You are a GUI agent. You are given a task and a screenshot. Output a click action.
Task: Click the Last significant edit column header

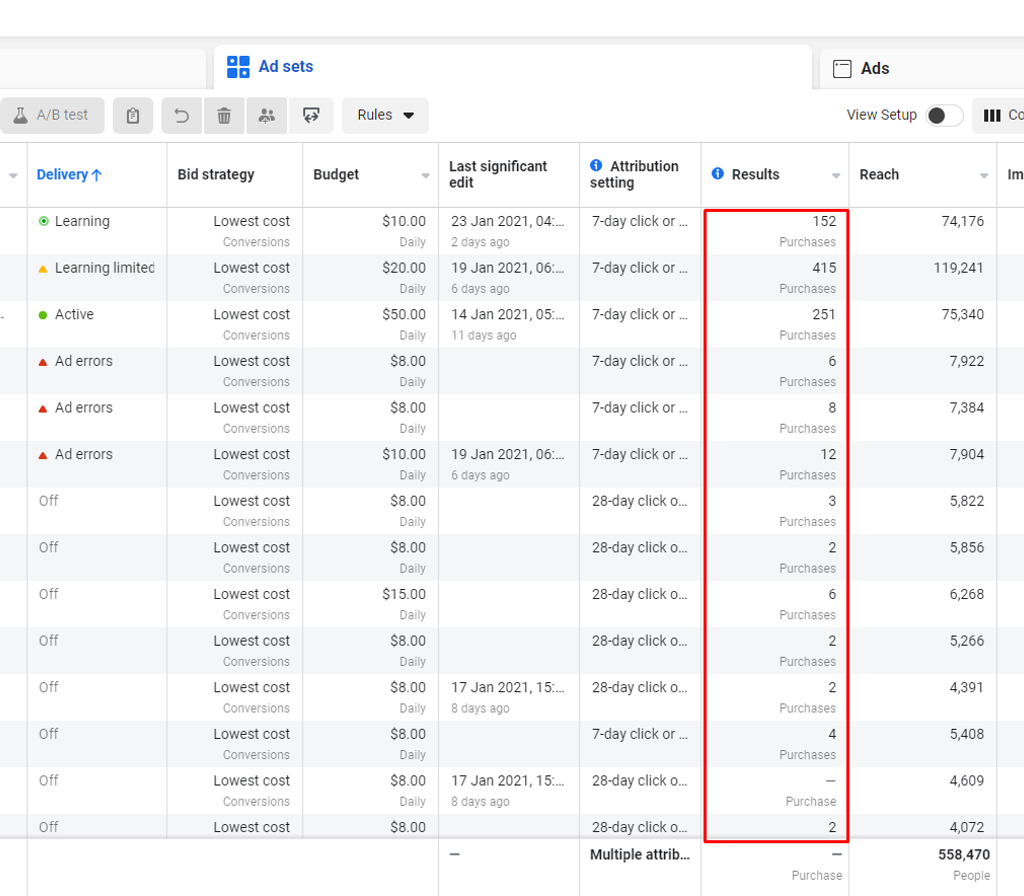[498, 174]
